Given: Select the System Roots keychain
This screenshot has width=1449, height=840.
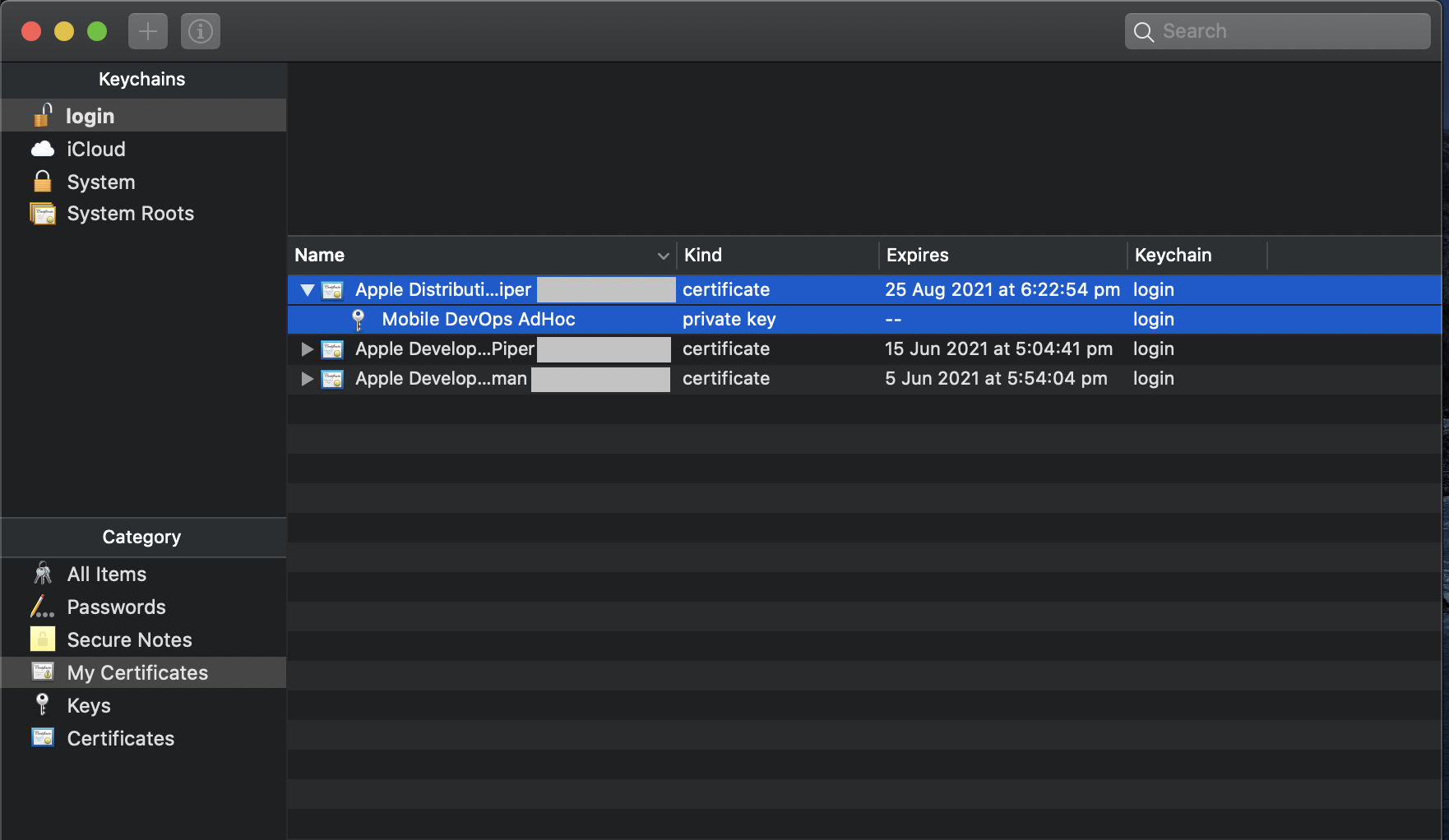Looking at the screenshot, I should click(144, 214).
